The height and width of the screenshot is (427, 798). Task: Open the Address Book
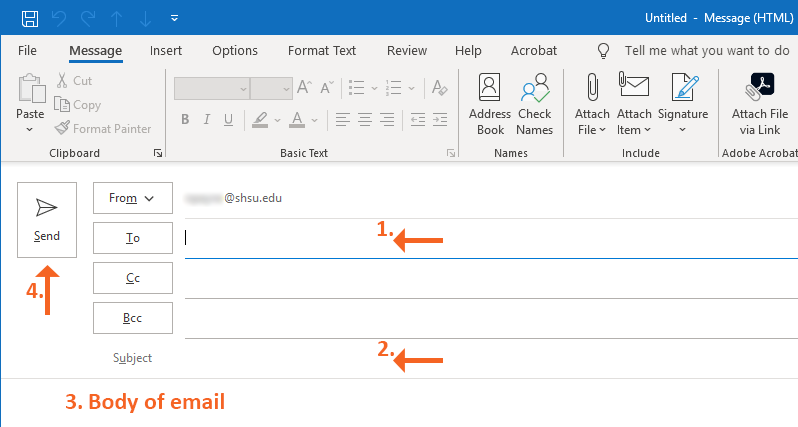tap(490, 105)
